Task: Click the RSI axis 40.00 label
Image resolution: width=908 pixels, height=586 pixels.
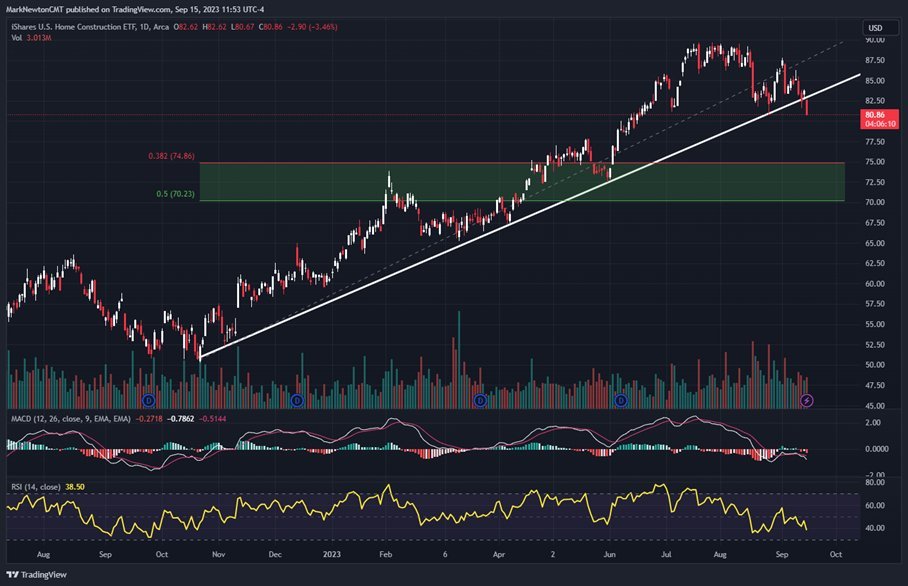Action: tap(875, 528)
